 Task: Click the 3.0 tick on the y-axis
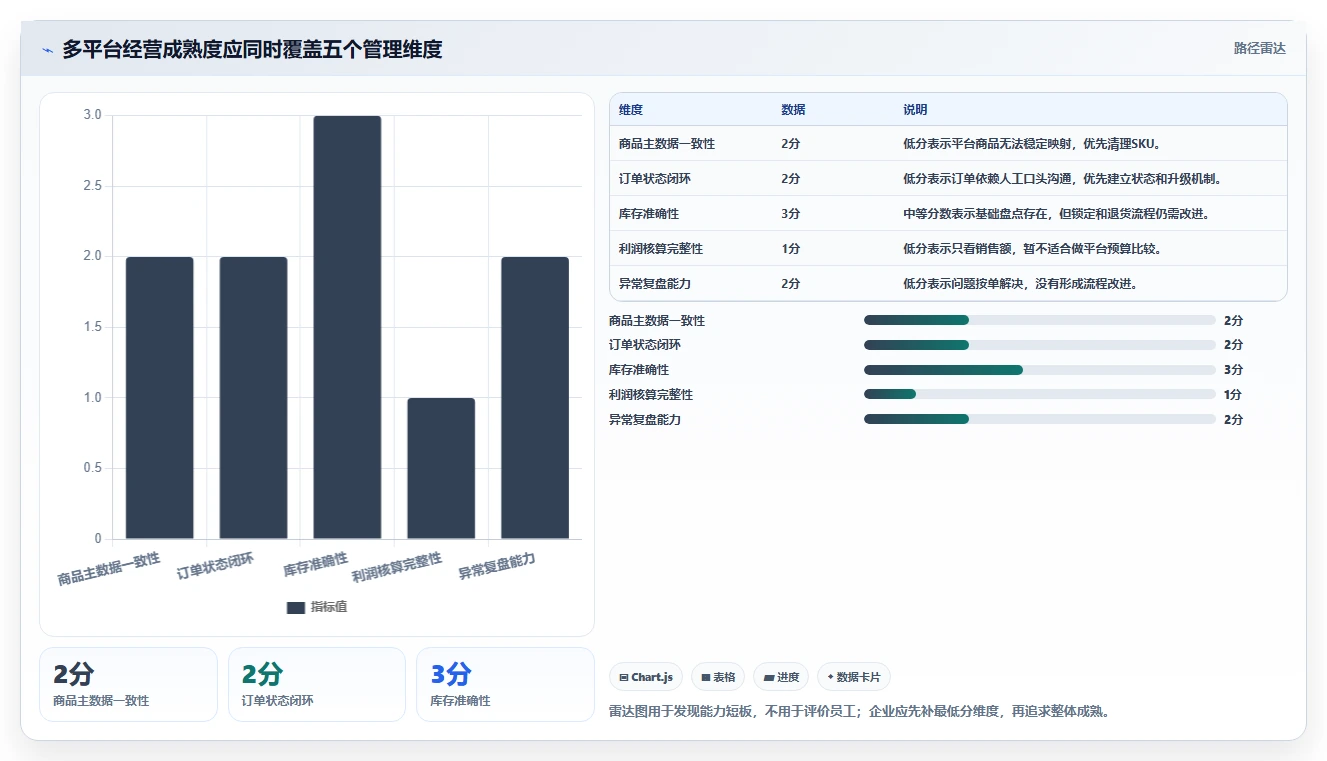93,115
